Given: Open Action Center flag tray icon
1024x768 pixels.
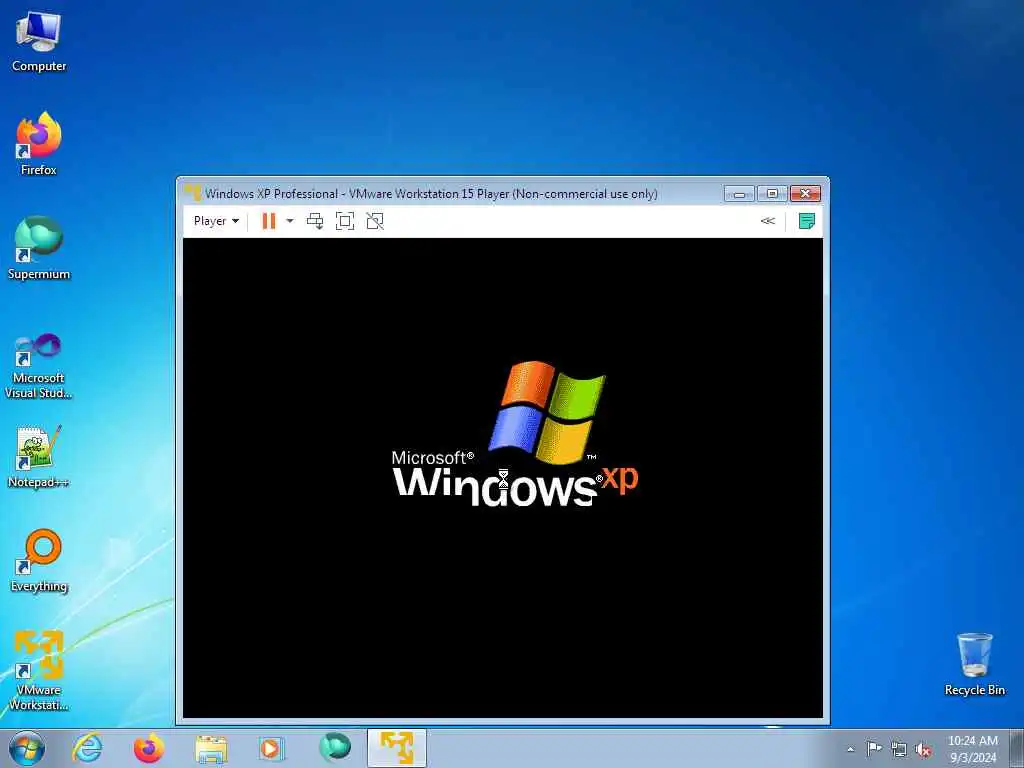Looking at the screenshot, I should [x=874, y=749].
